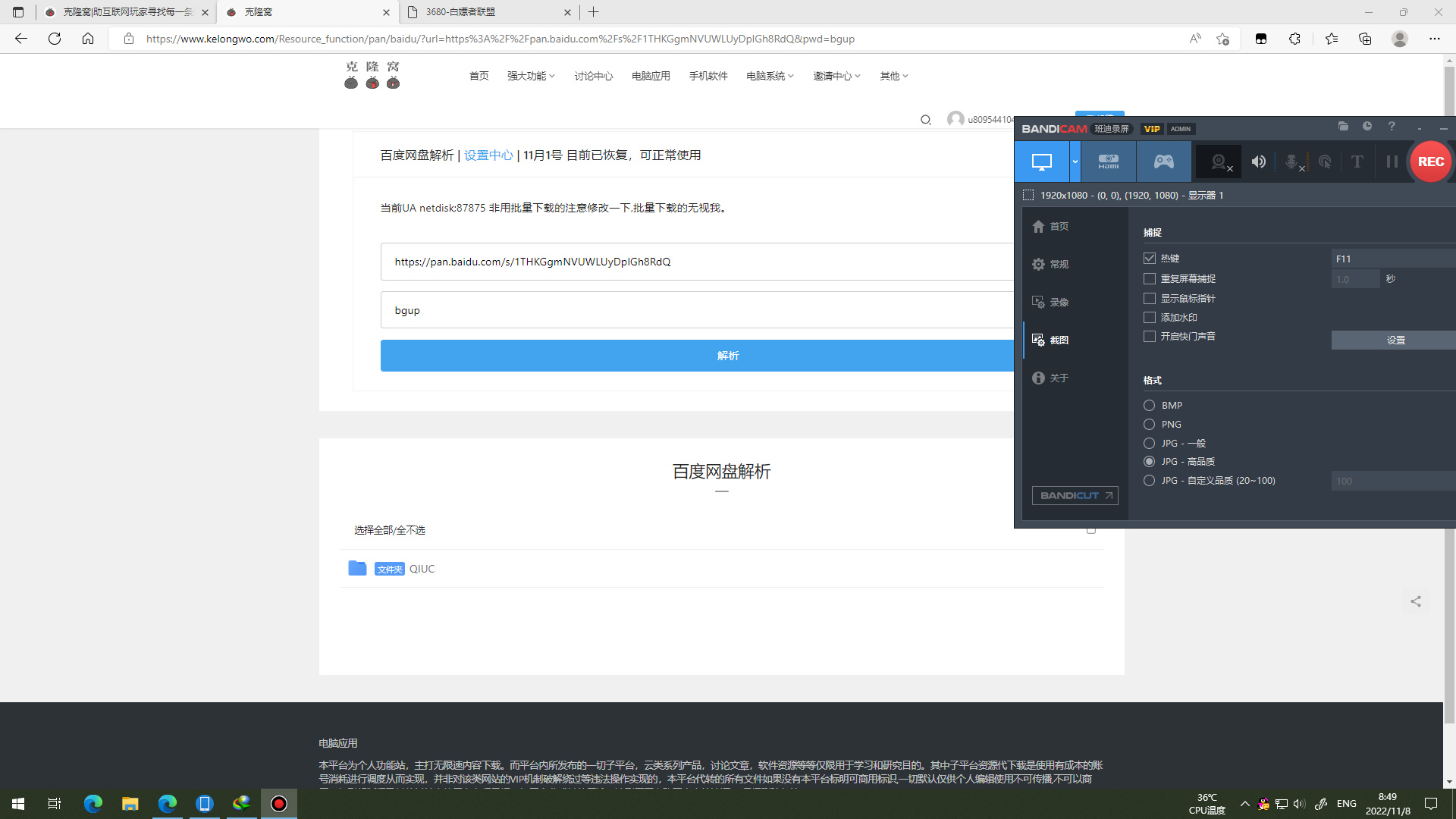Viewport: 1456px width, 819px height.
Task: Open new browser tab with plus button
Action: (594, 12)
